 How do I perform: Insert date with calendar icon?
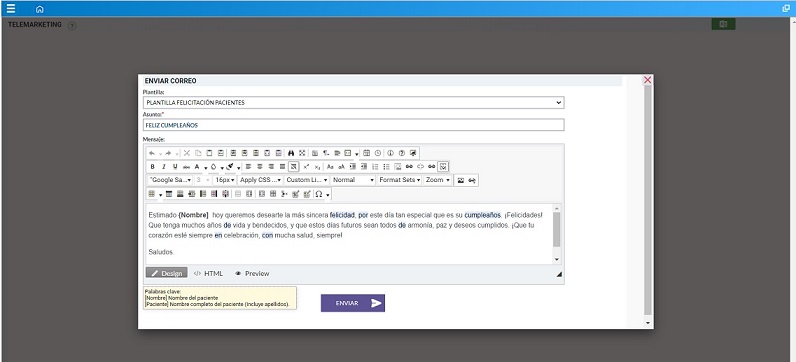pyautogui.click(x=367, y=153)
